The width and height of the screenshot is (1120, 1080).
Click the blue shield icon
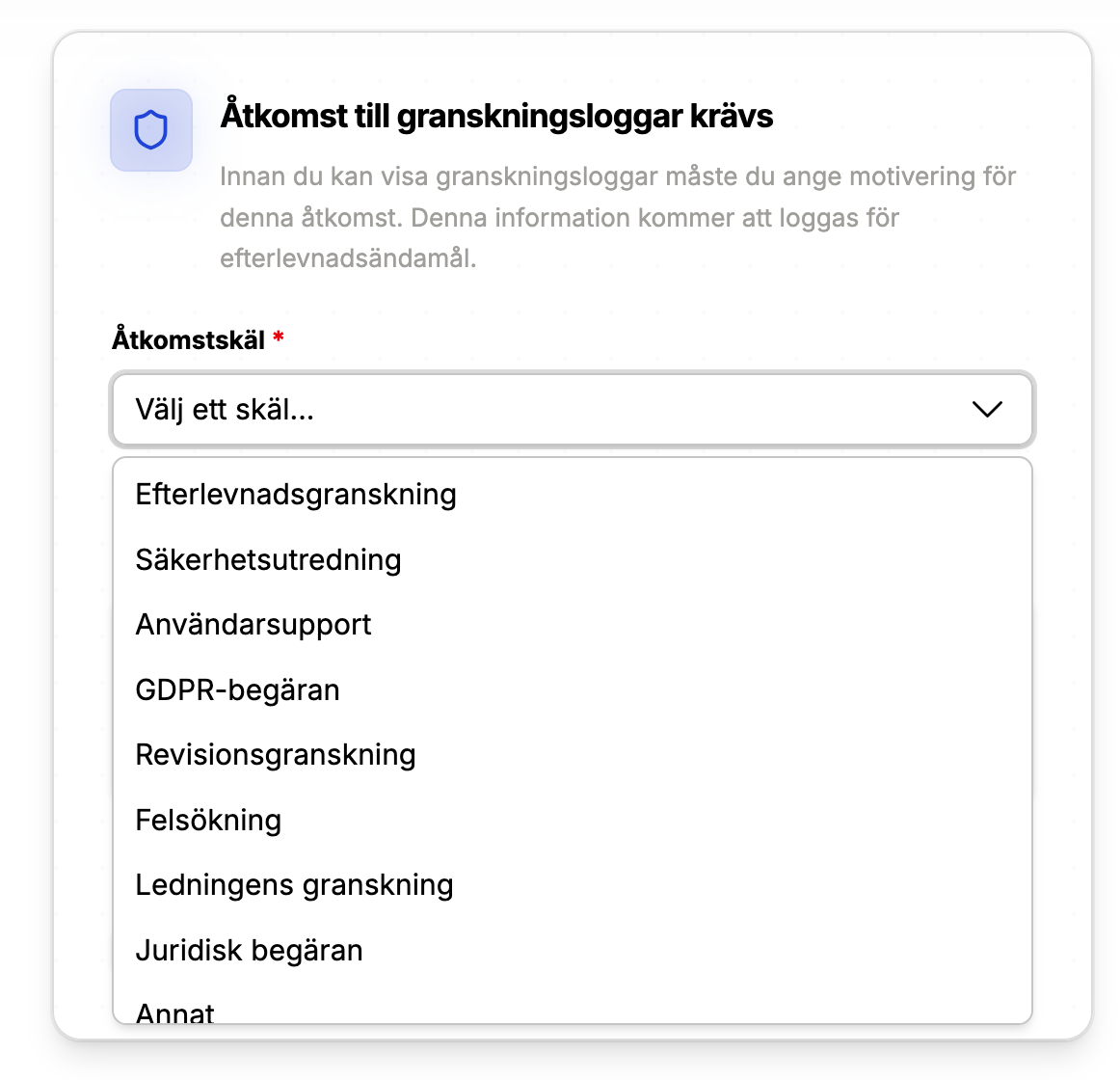[x=151, y=130]
